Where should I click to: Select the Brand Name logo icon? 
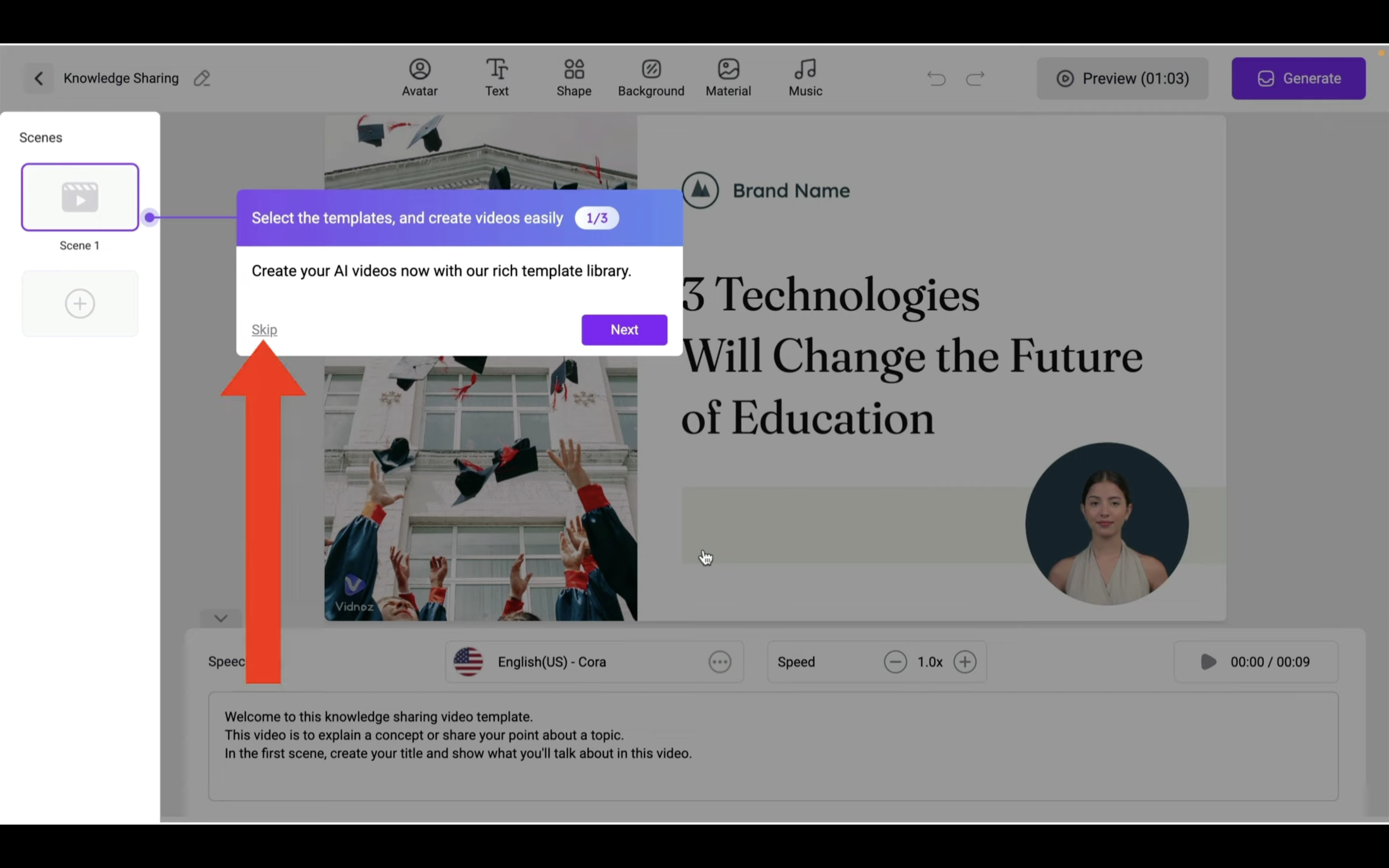[x=700, y=190]
